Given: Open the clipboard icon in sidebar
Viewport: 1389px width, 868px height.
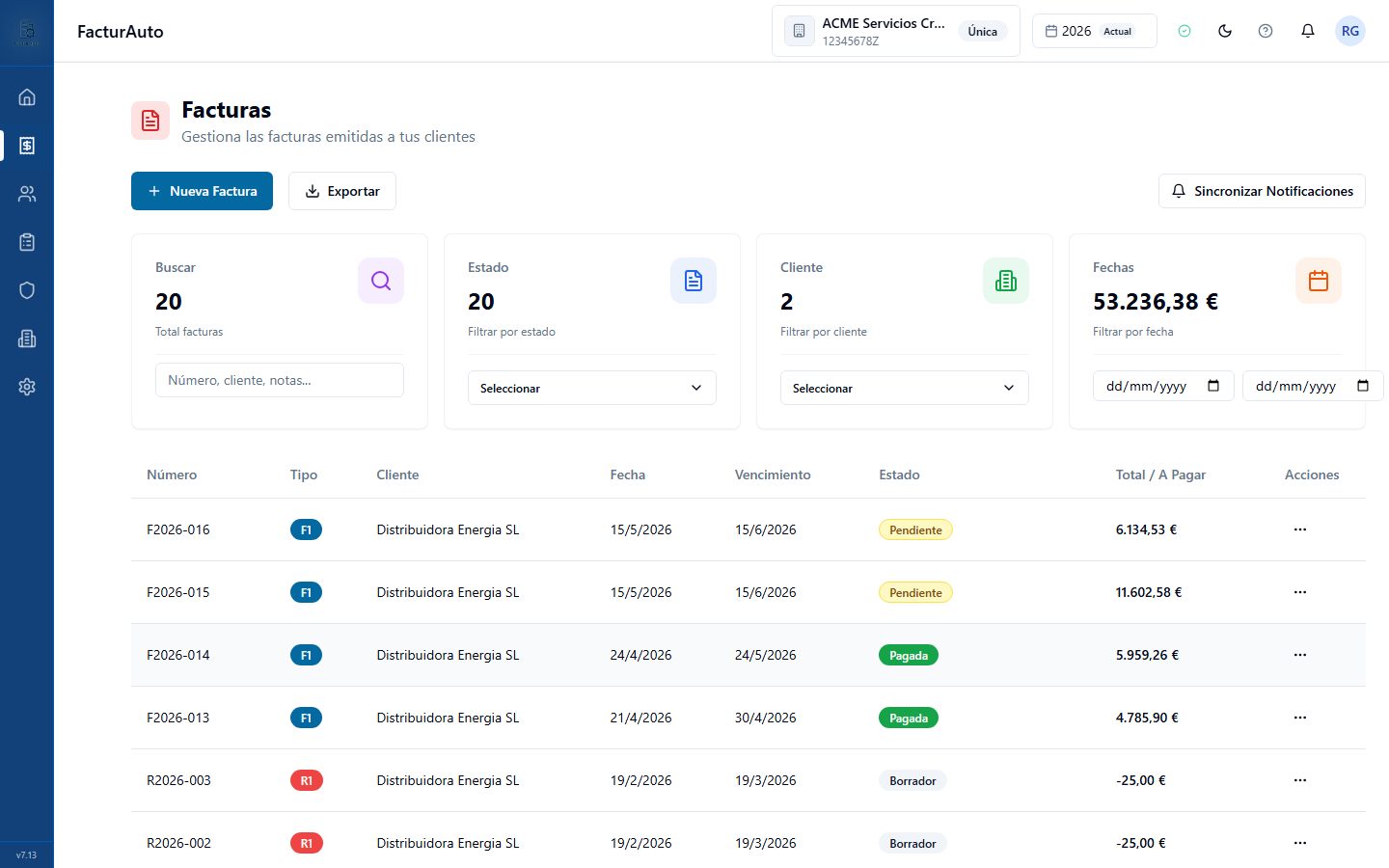Looking at the screenshot, I should click(x=27, y=242).
